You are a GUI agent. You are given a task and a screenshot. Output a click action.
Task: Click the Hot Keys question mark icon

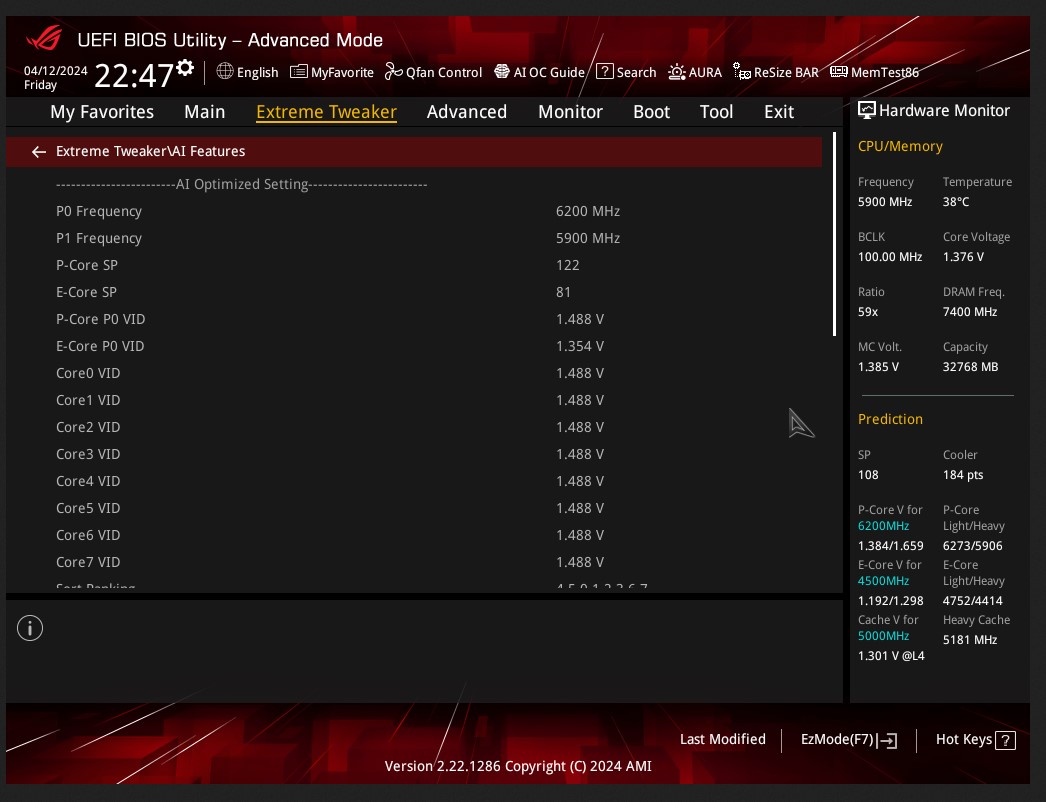coord(1005,740)
